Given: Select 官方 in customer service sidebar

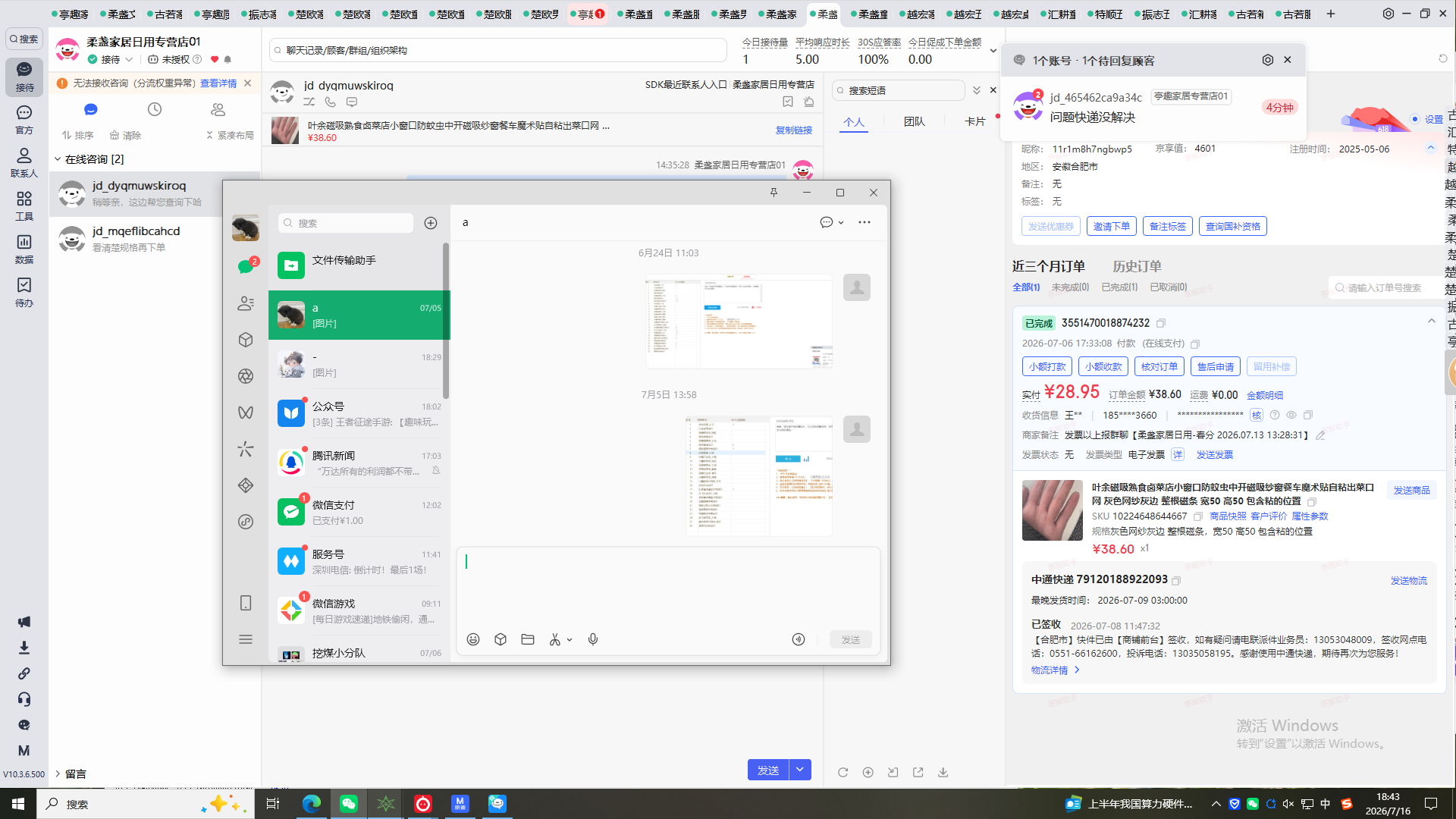Looking at the screenshot, I should click(24, 120).
